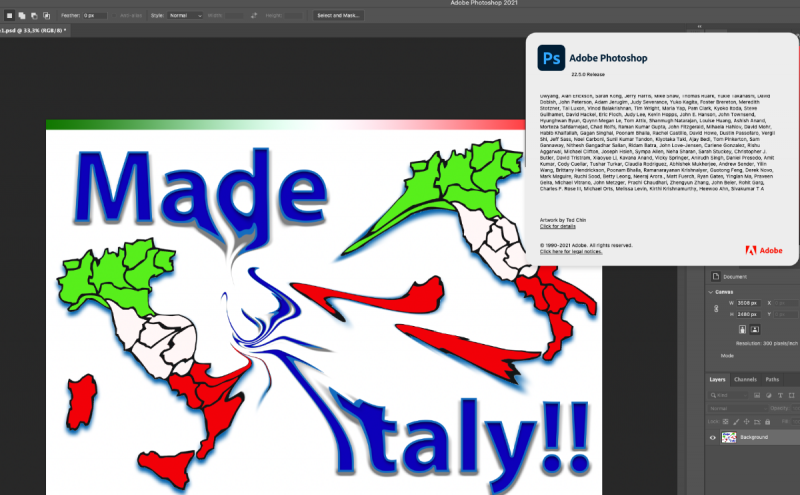Filter layers by shape layers icon
800x495 pixels.
click(x=791, y=395)
